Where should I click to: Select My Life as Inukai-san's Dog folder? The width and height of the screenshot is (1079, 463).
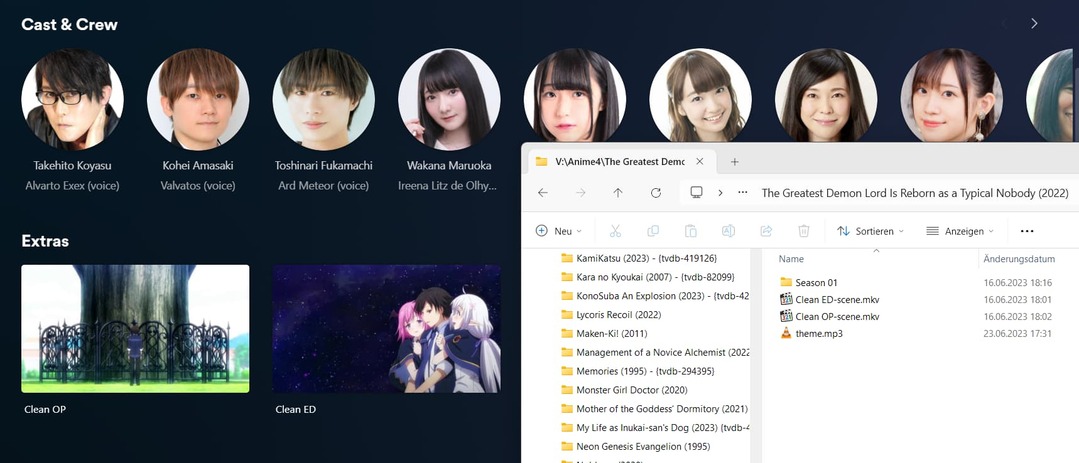point(655,427)
